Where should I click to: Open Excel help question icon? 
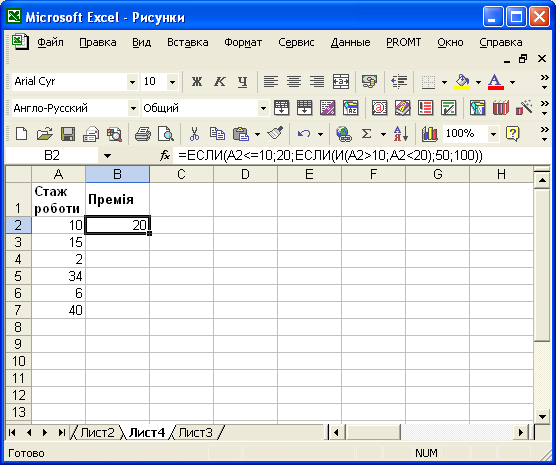click(x=513, y=134)
